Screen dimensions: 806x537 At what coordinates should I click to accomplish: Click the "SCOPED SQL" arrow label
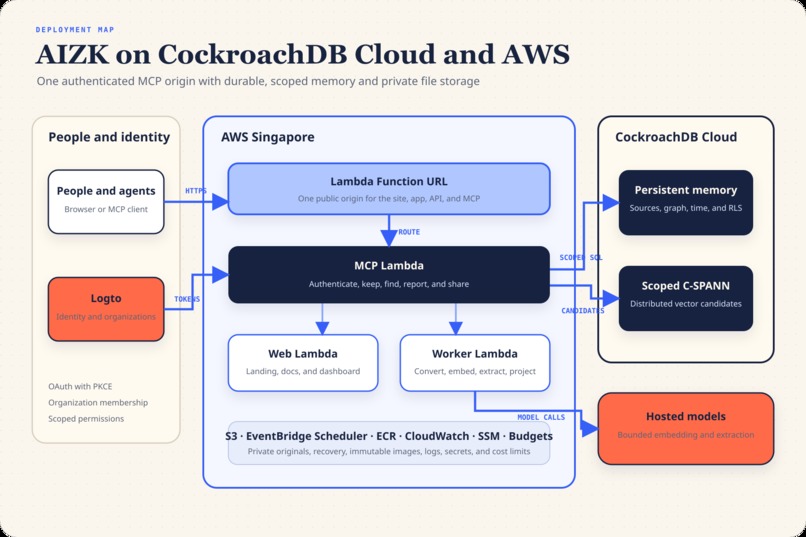click(x=581, y=257)
